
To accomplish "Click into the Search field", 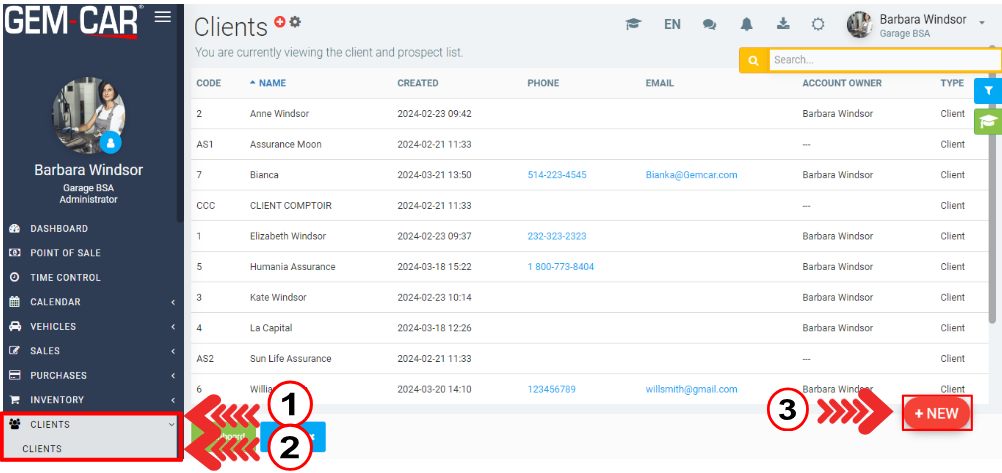I will click(x=880, y=60).
